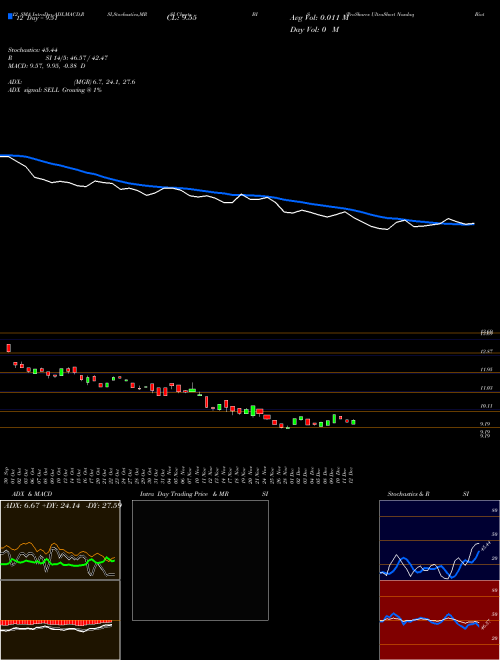Click the green line in the ADX panel
Viewport: 500px width, 660px height.
(57, 563)
